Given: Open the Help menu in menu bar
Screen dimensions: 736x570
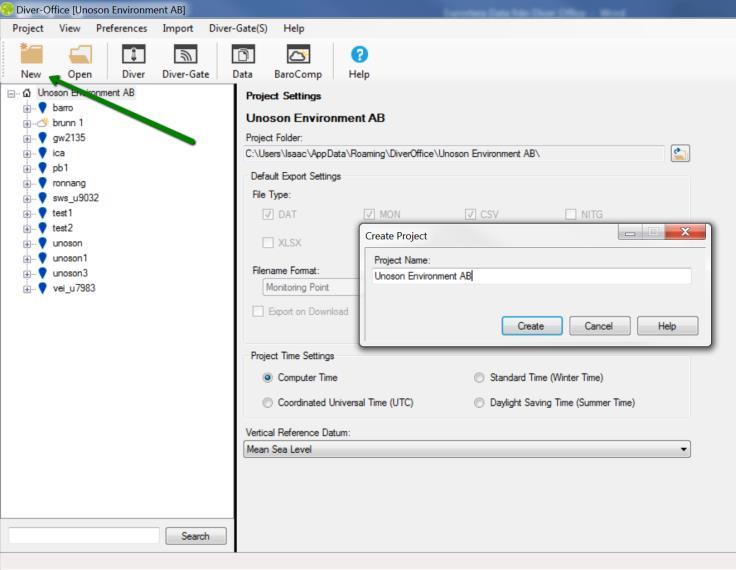Looking at the screenshot, I should 294,29.
